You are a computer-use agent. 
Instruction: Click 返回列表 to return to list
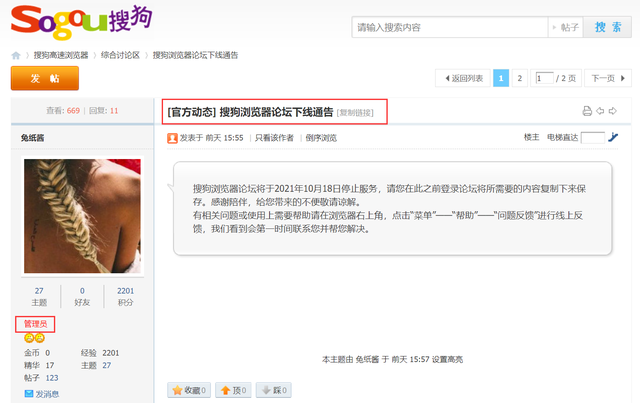click(463, 78)
